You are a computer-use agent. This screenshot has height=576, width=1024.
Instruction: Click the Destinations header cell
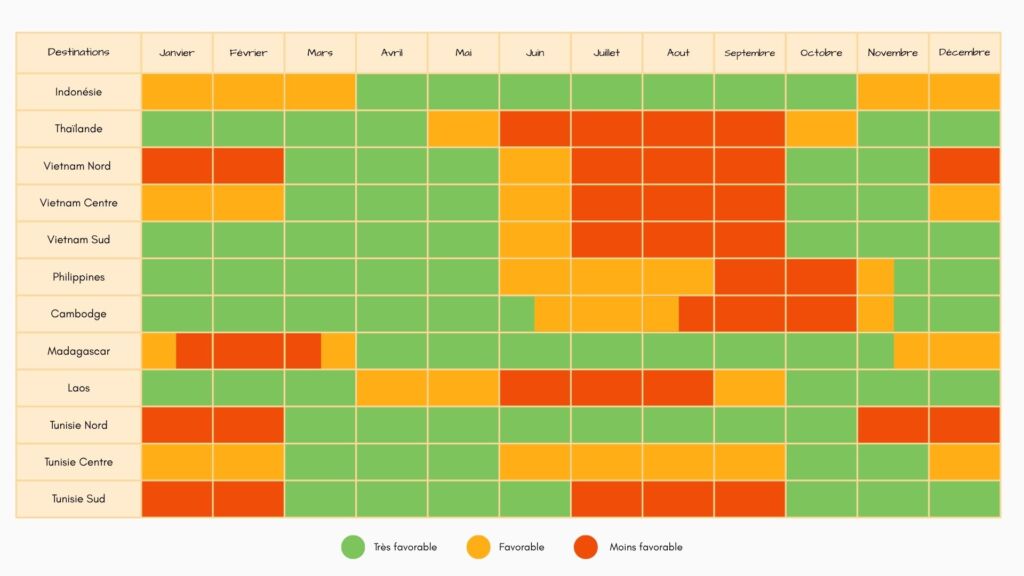coord(78,52)
